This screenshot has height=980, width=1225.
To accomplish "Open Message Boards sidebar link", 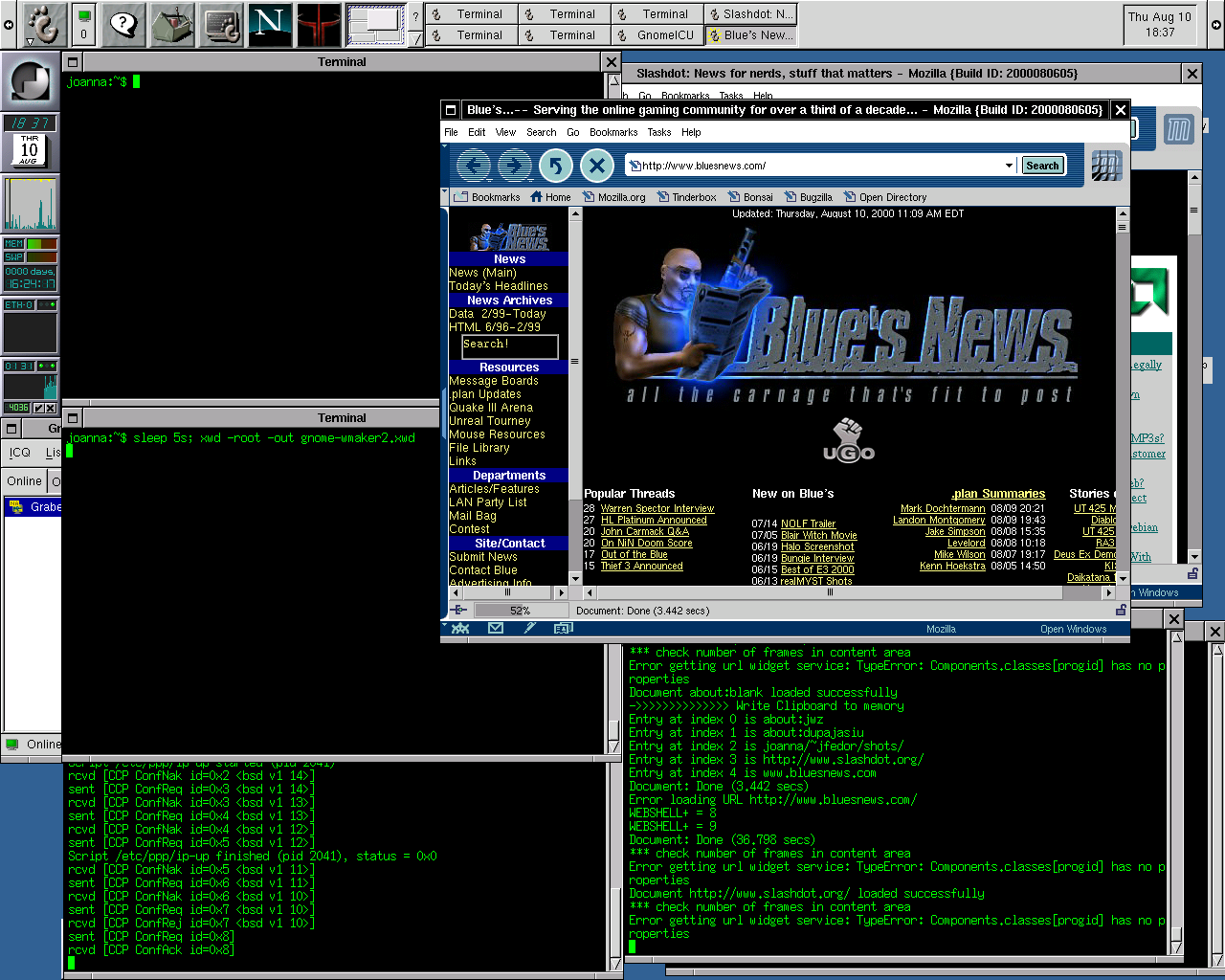I will [494, 381].
